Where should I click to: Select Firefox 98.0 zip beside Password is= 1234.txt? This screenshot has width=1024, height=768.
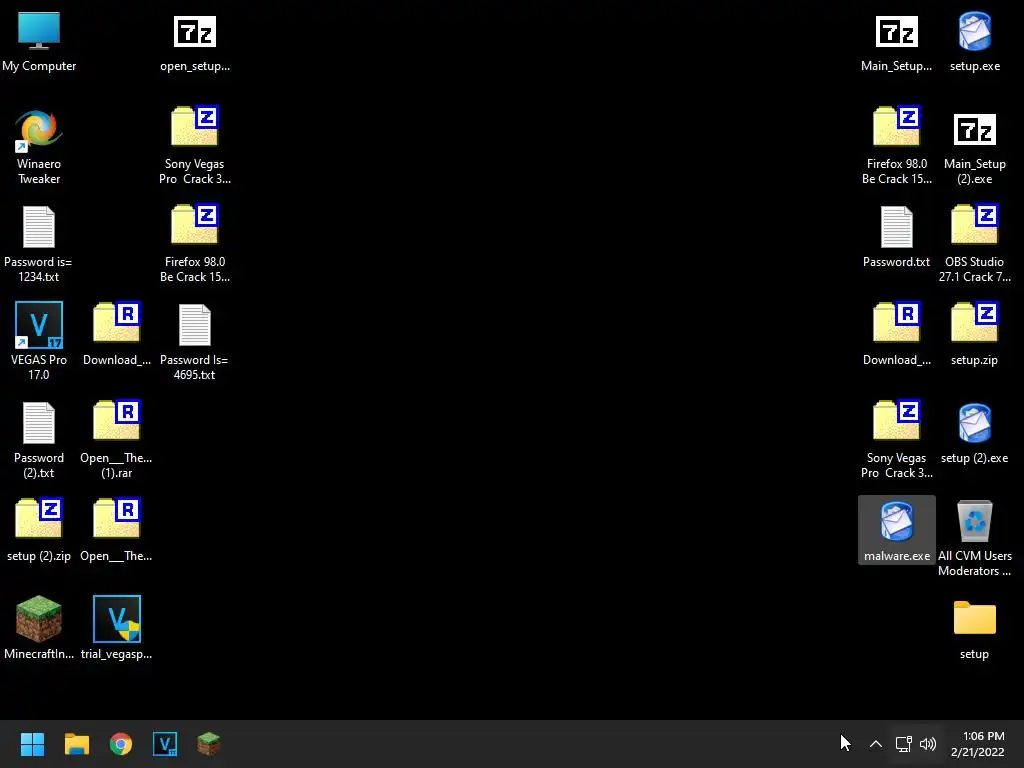[x=195, y=245]
